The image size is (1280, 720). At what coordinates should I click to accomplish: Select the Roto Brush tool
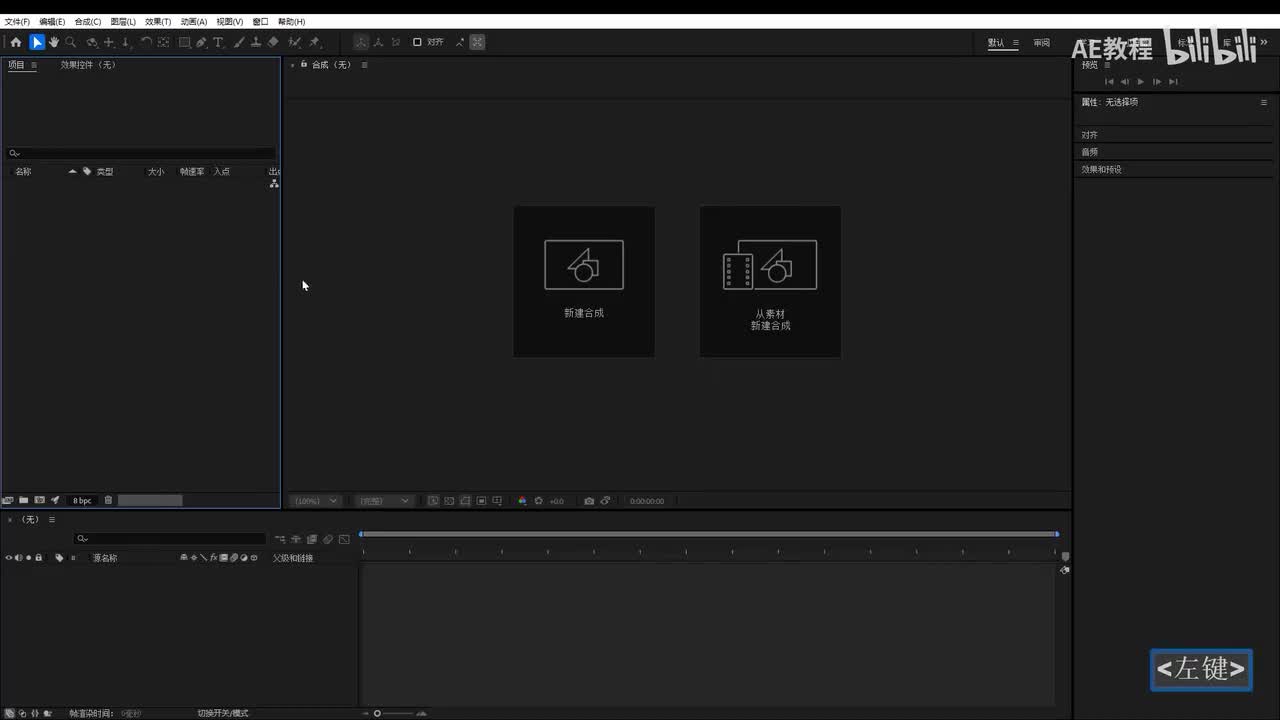point(295,42)
